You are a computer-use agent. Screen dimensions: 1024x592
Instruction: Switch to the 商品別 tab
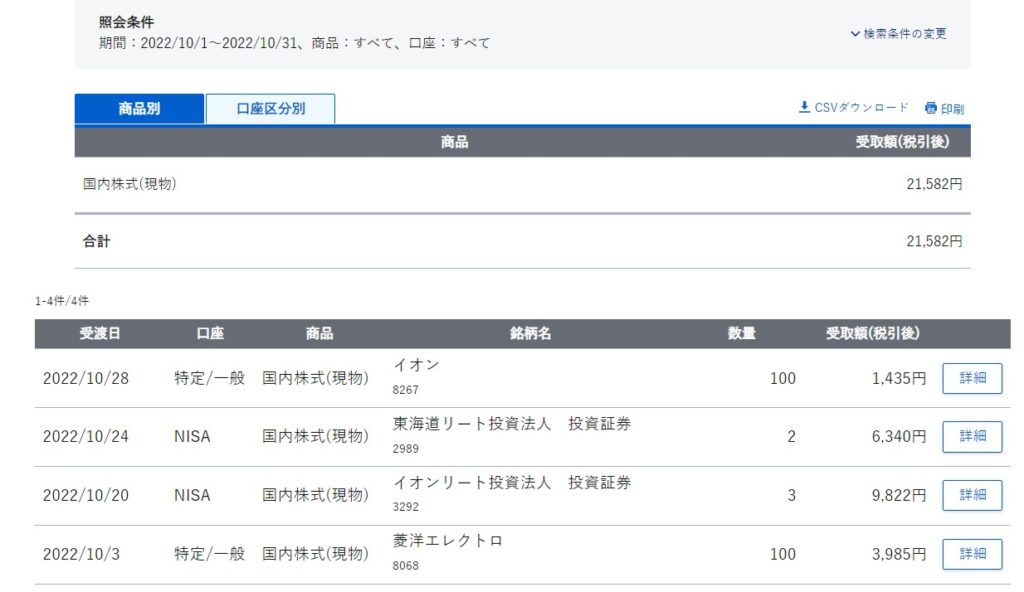(139, 109)
